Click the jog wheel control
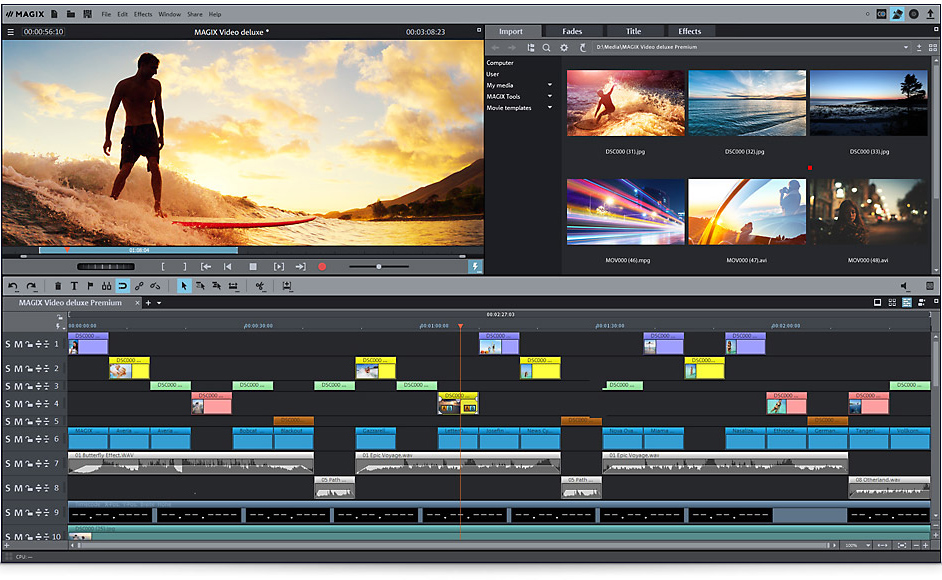This screenshot has height=580, width=942. tap(106, 266)
